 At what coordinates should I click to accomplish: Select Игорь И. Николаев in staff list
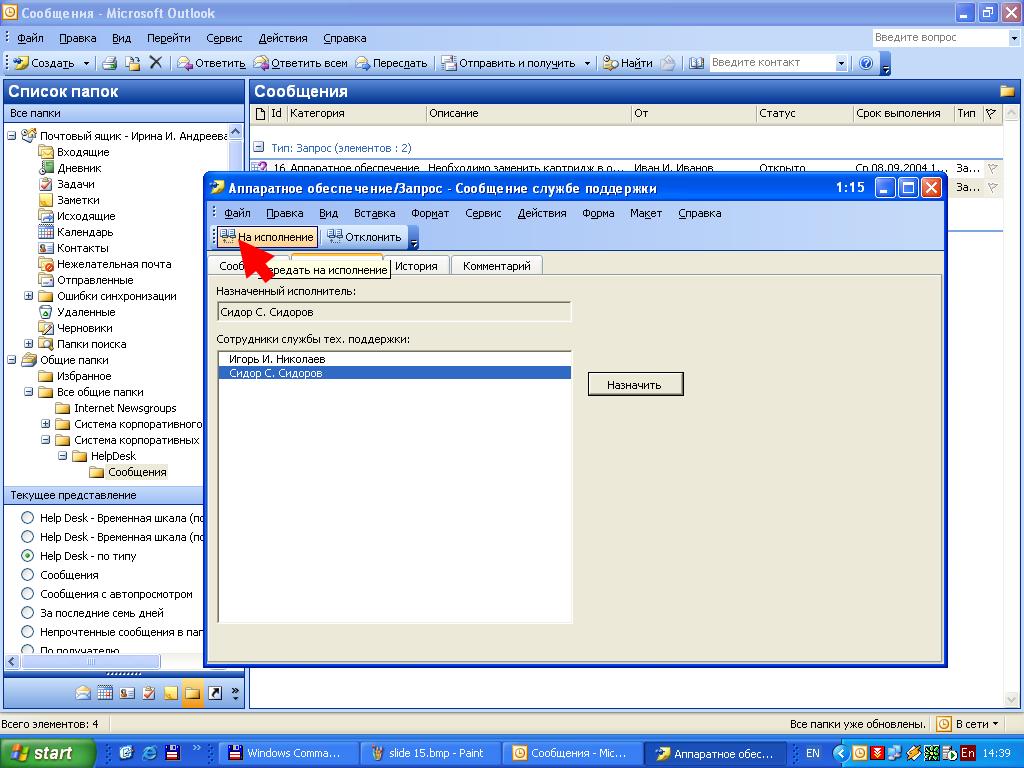point(394,359)
